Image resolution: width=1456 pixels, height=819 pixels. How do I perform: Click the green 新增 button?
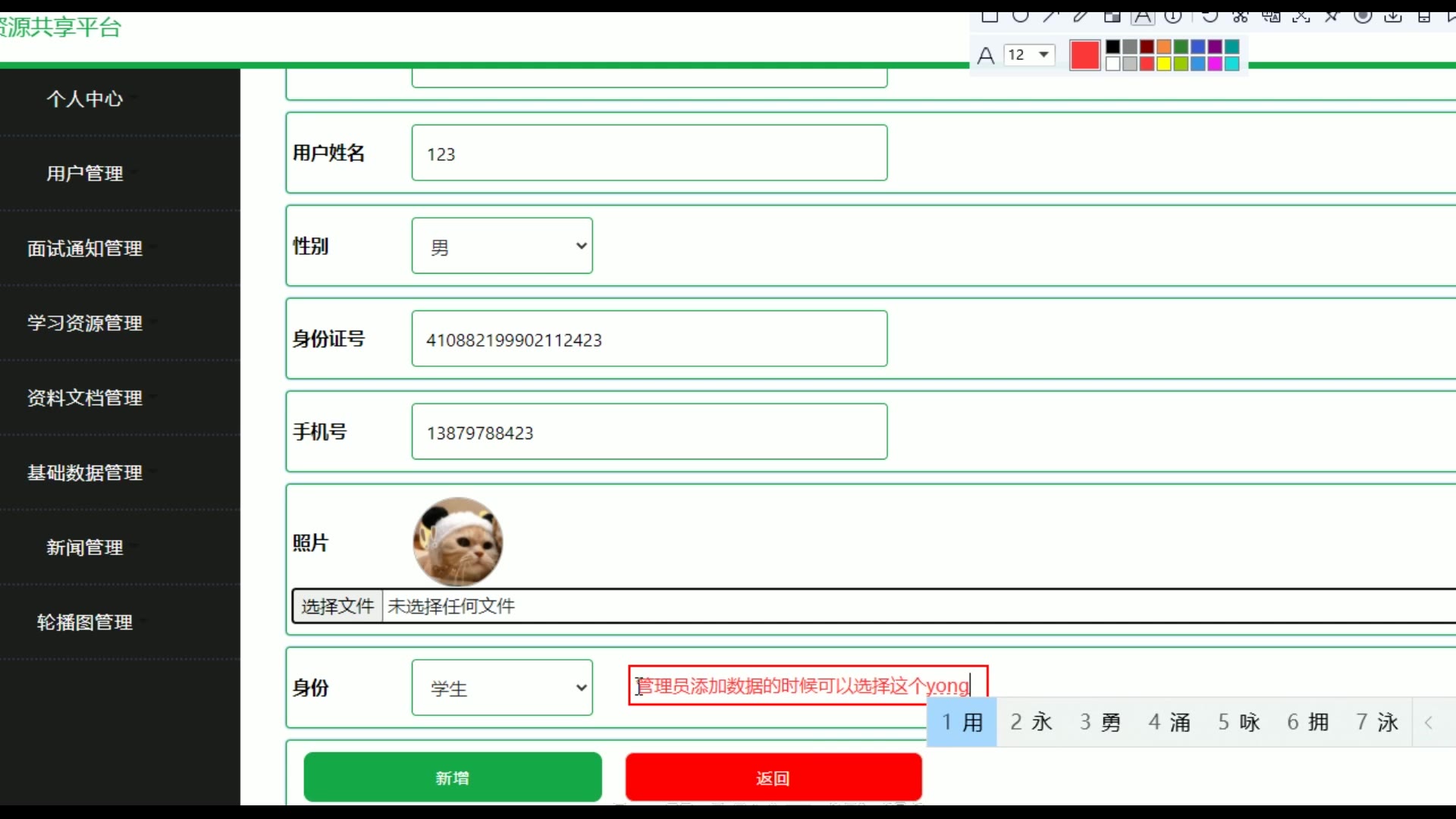pyautogui.click(x=453, y=777)
